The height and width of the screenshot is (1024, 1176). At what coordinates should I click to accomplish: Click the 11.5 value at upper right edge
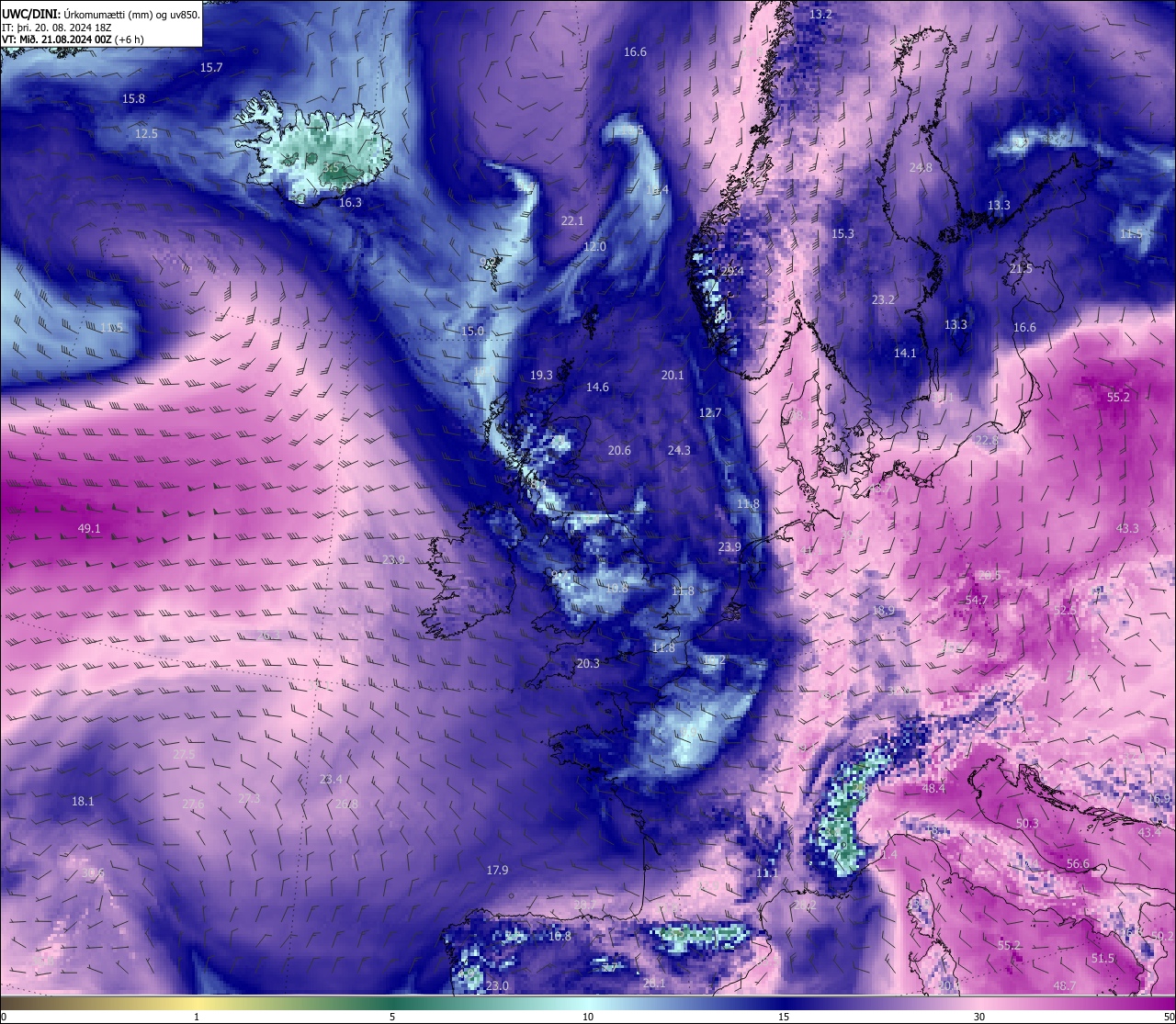[1131, 234]
